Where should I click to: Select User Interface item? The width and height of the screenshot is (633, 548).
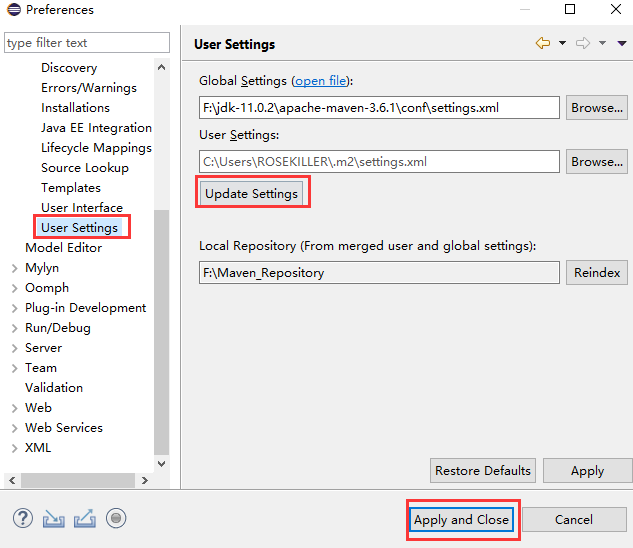pyautogui.click(x=82, y=208)
